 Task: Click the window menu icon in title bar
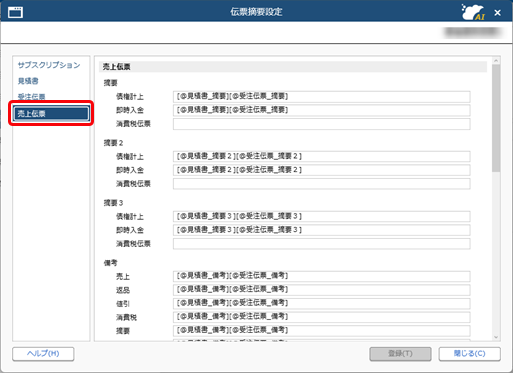coord(15,12)
